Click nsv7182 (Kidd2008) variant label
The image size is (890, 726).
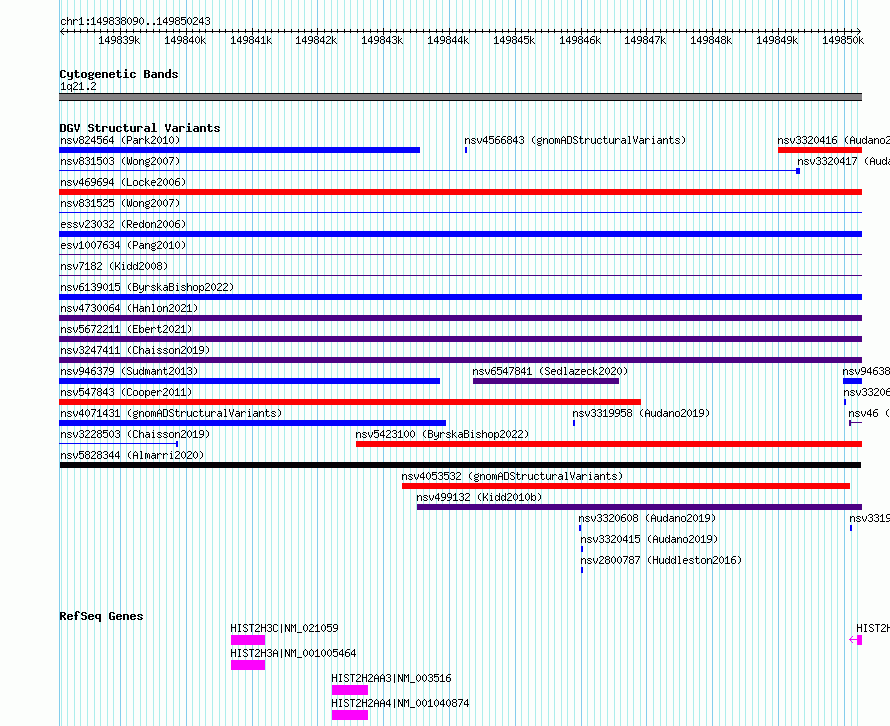(x=114, y=266)
